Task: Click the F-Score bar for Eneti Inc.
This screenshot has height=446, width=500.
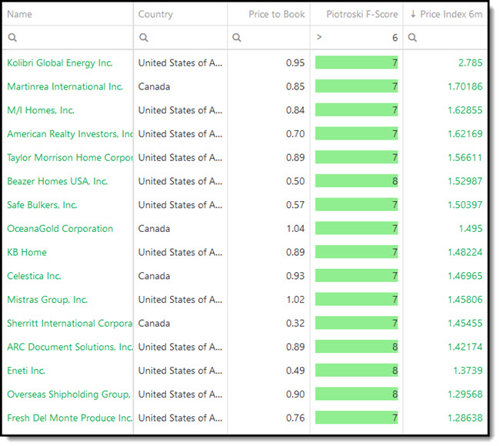Action: [356, 370]
